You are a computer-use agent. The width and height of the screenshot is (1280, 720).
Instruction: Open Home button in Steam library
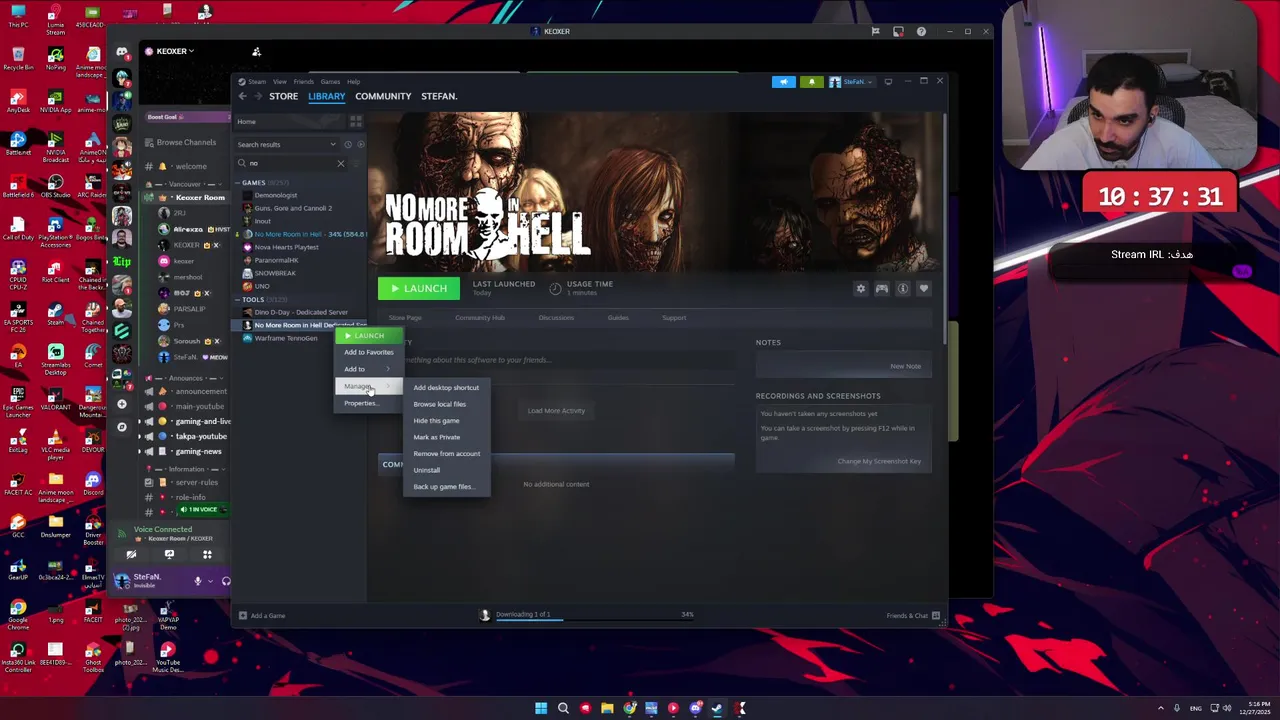tap(290, 121)
